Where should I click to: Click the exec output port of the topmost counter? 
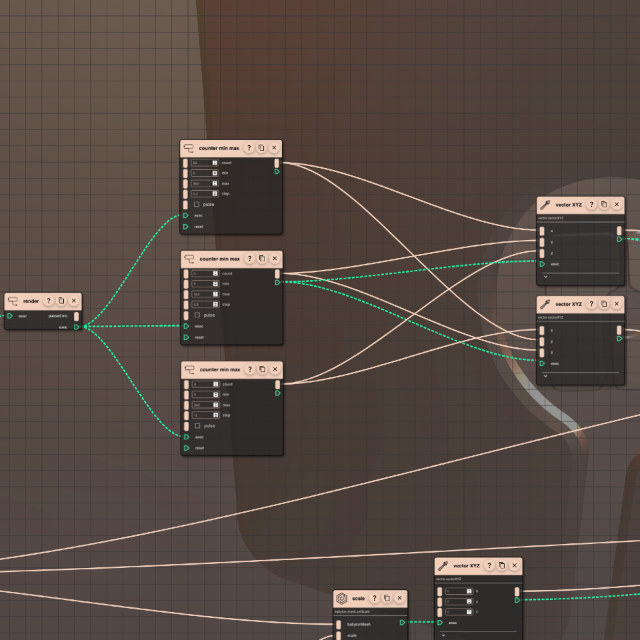click(277, 172)
